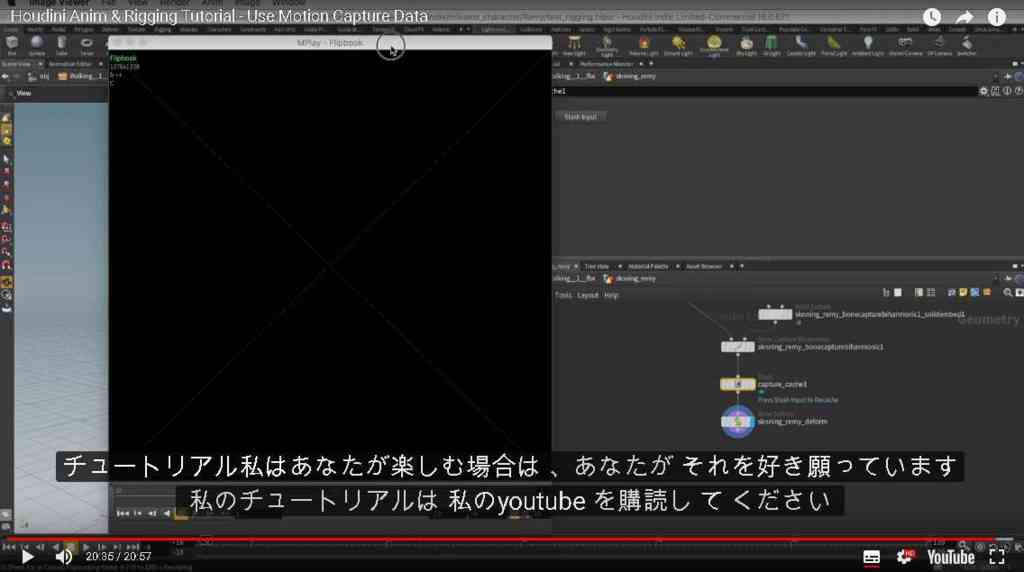
Task: Click the Stash Input button
Action: (580, 117)
